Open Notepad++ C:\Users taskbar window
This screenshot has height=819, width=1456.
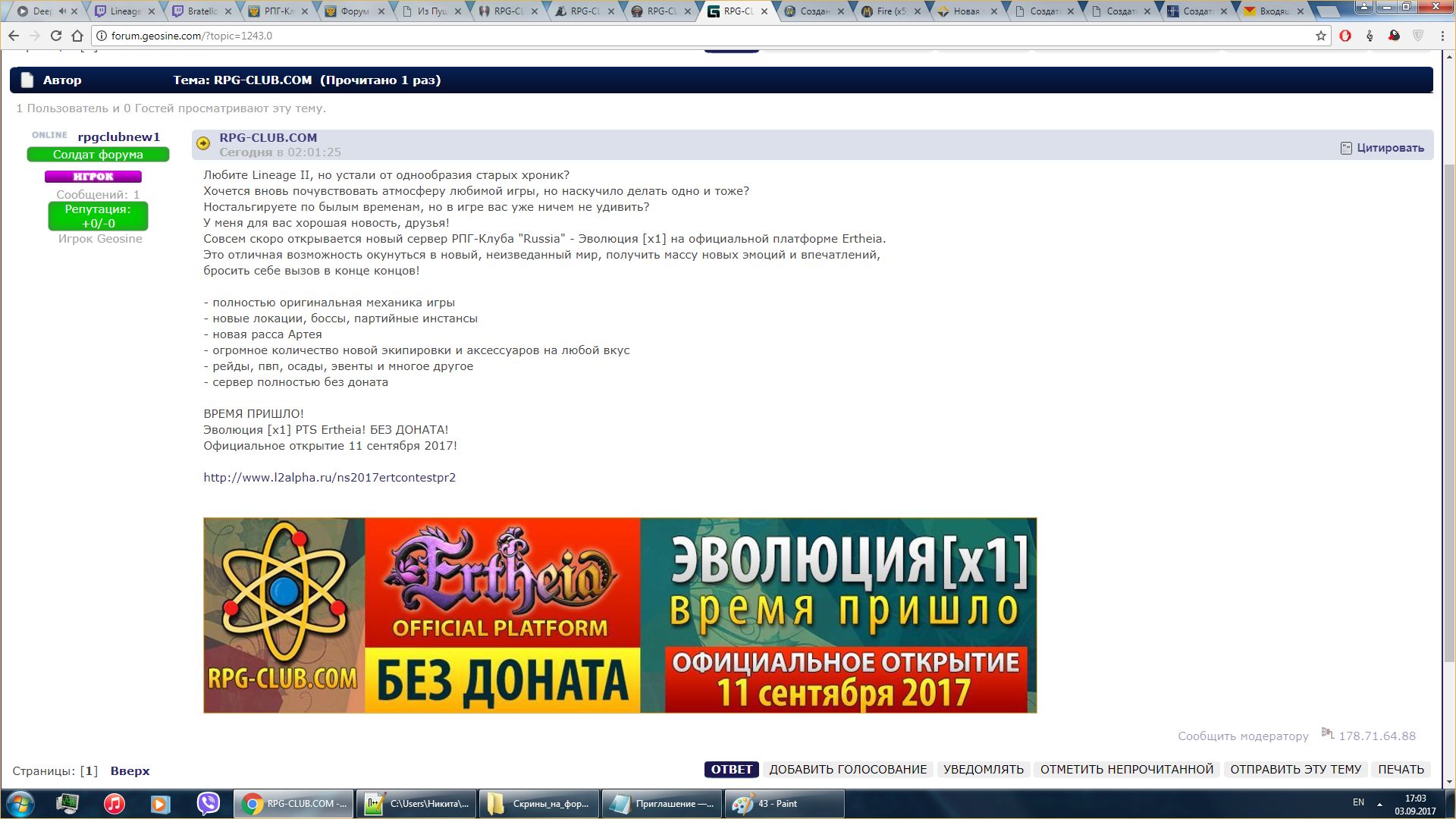[x=416, y=804]
